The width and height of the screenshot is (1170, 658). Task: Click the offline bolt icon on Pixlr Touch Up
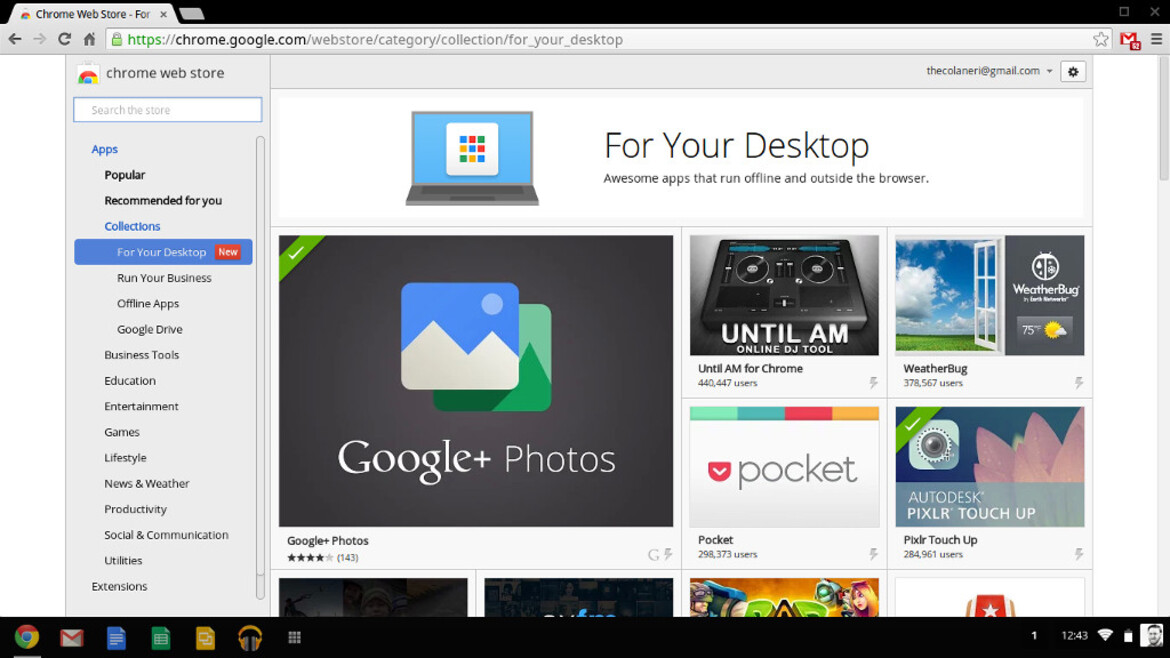click(1079, 554)
